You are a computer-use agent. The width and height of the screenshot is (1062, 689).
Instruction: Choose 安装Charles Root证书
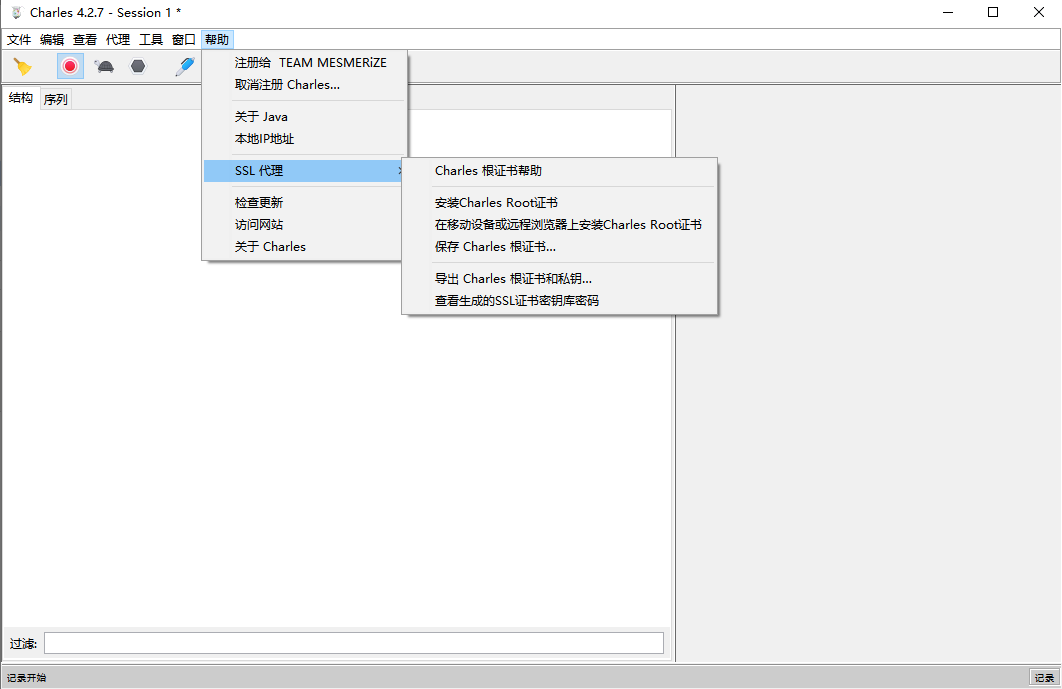point(559,203)
